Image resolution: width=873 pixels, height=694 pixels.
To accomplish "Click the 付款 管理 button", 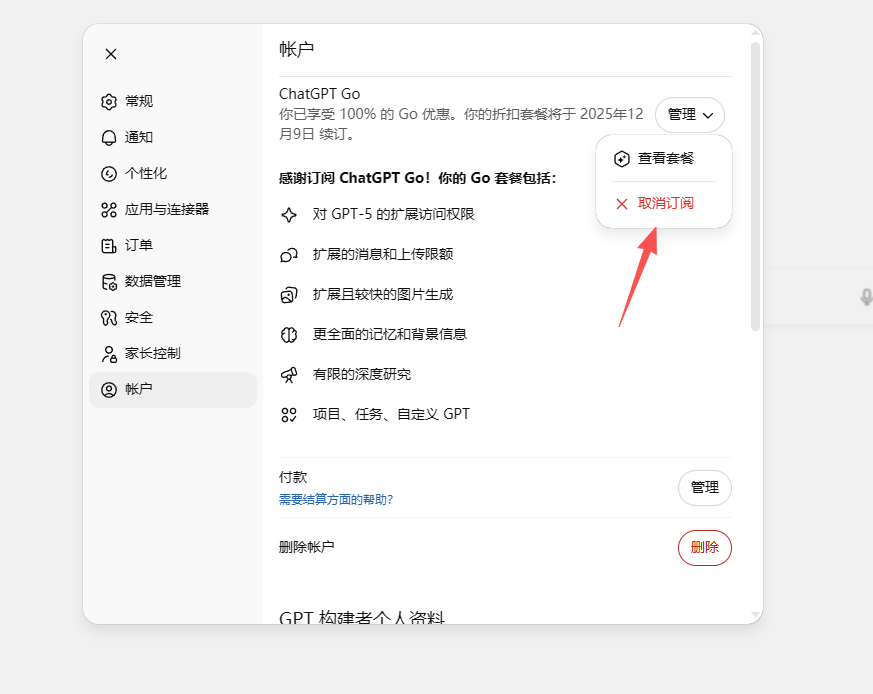I will [x=704, y=487].
